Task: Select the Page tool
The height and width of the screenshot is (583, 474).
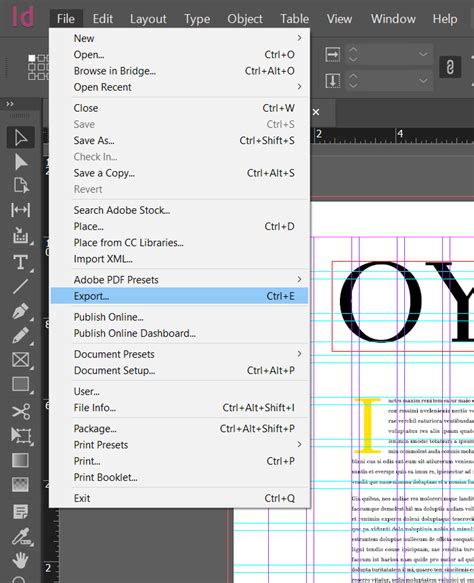Action: pyautogui.click(x=21, y=186)
